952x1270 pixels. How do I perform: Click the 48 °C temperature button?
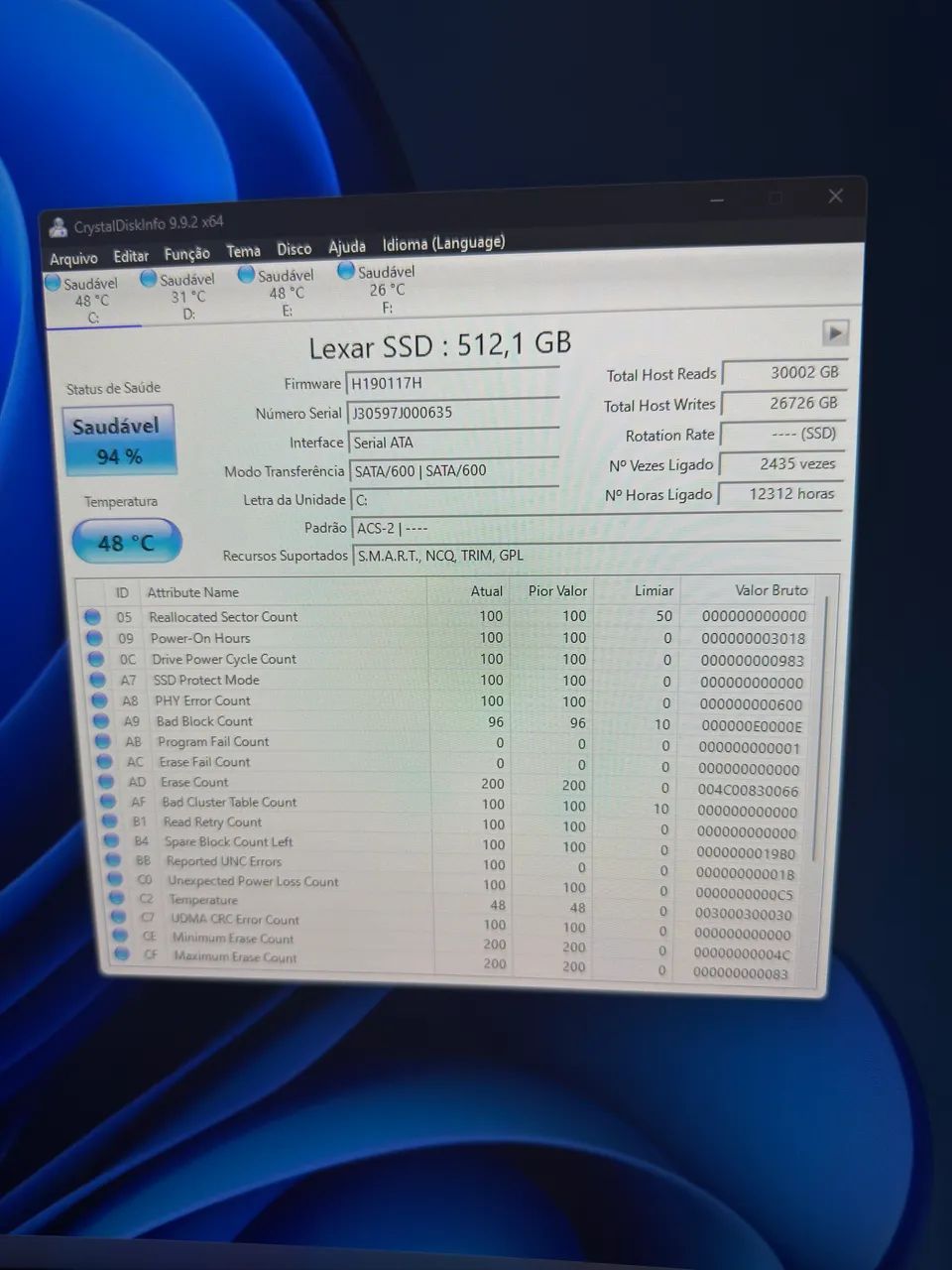point(126,542)
